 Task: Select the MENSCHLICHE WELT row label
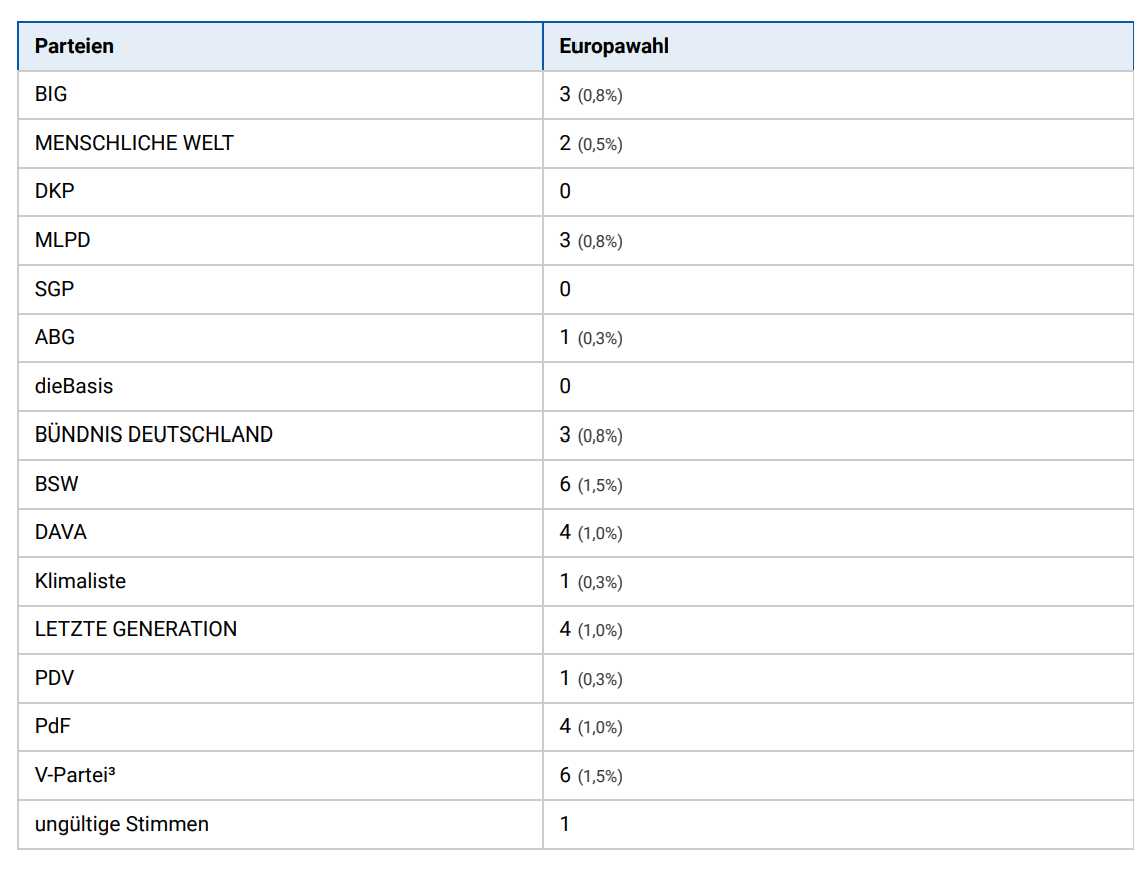pos(134,143)
